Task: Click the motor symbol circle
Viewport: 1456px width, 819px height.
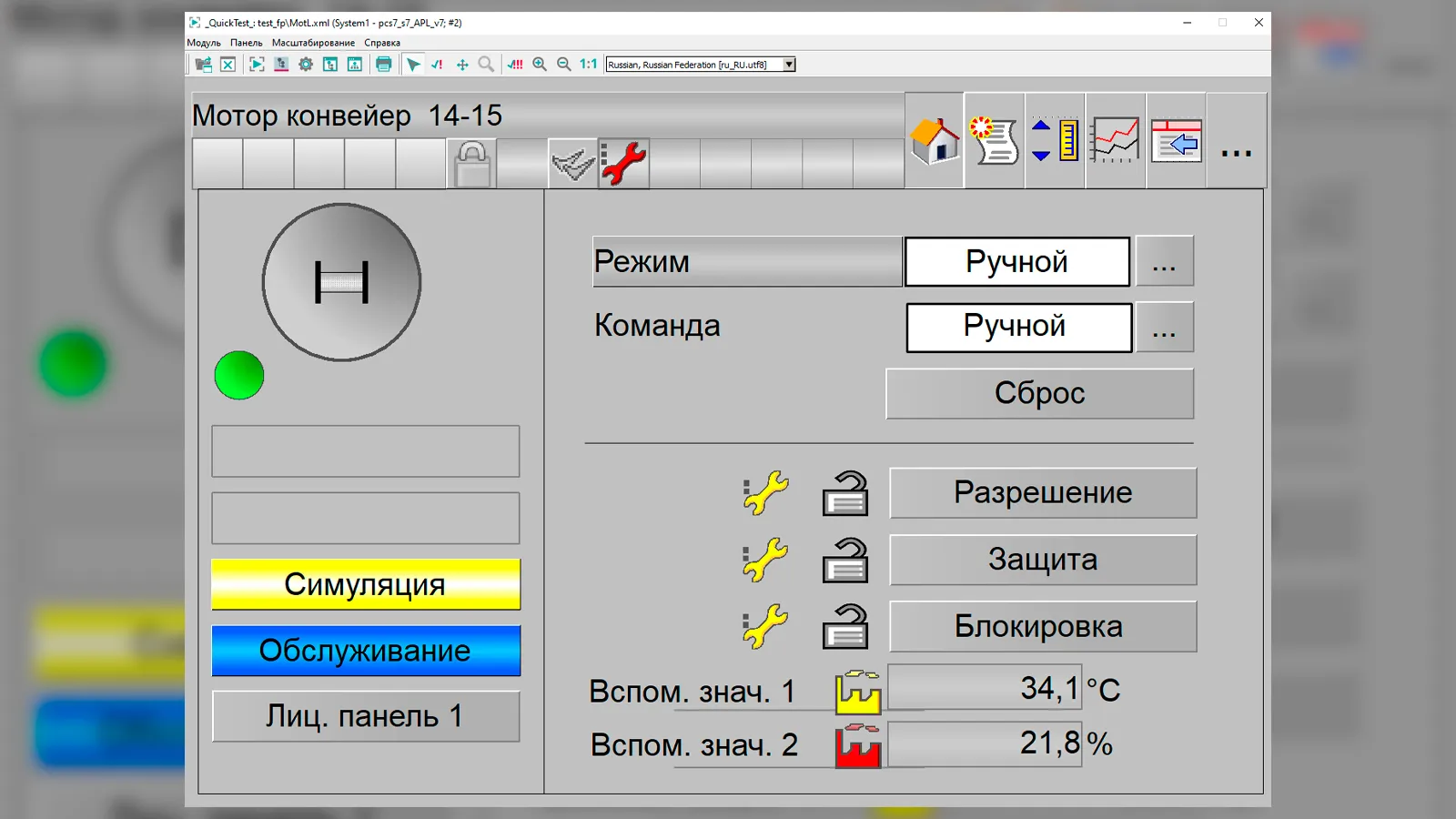Action: pyautogui.click(x=341, y=282)
